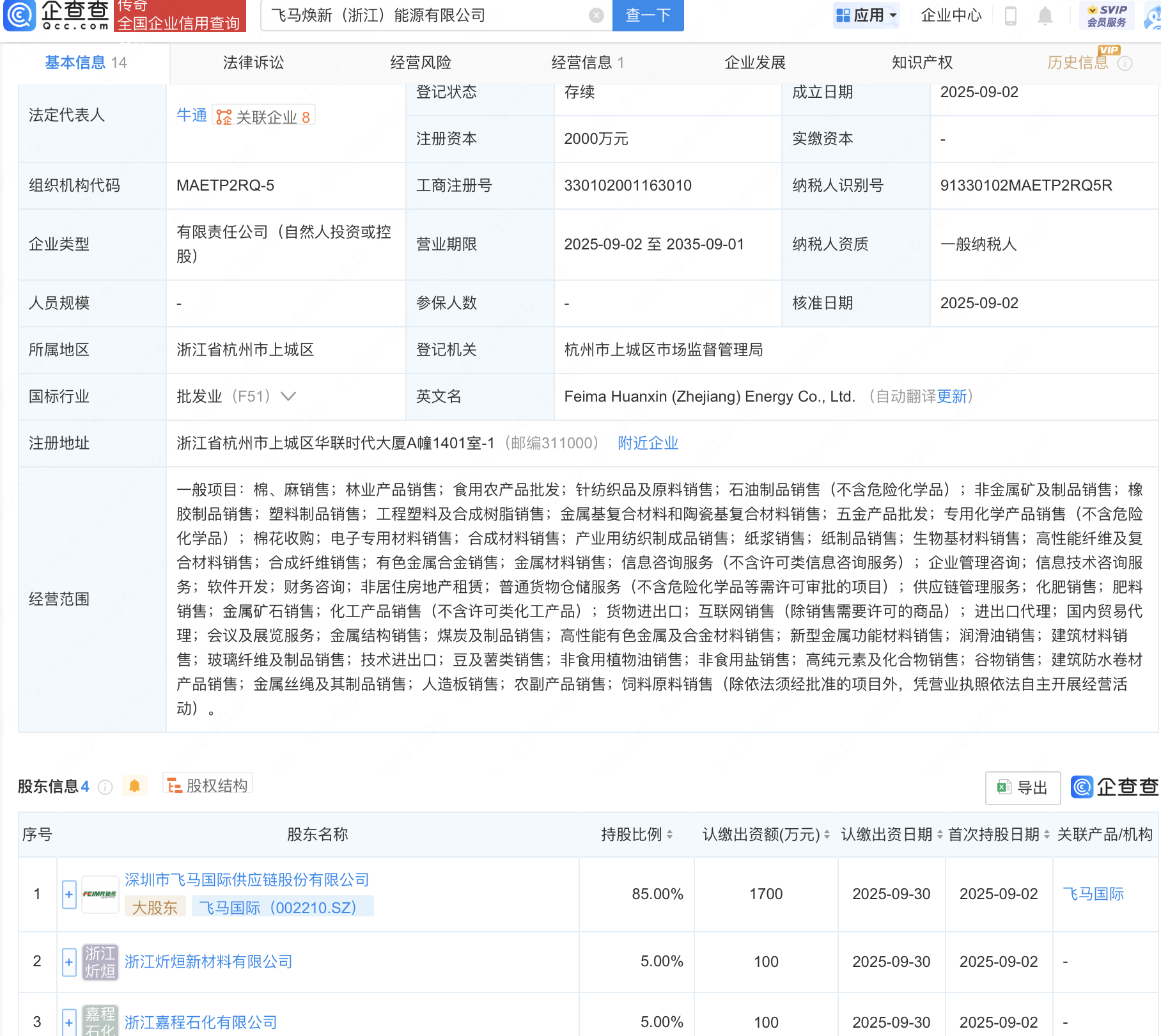Viewport: 1161px width, 1036px height.
Task: Open stock tag 飞马国际 (002210.SZ)
Action: (x=282, y=907)
